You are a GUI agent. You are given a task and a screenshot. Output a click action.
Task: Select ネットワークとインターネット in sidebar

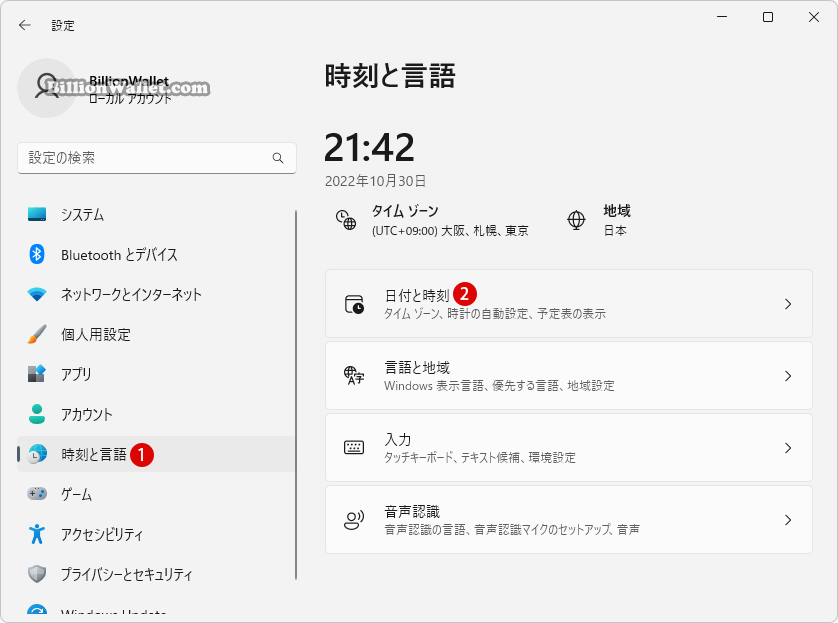(156, 294)
